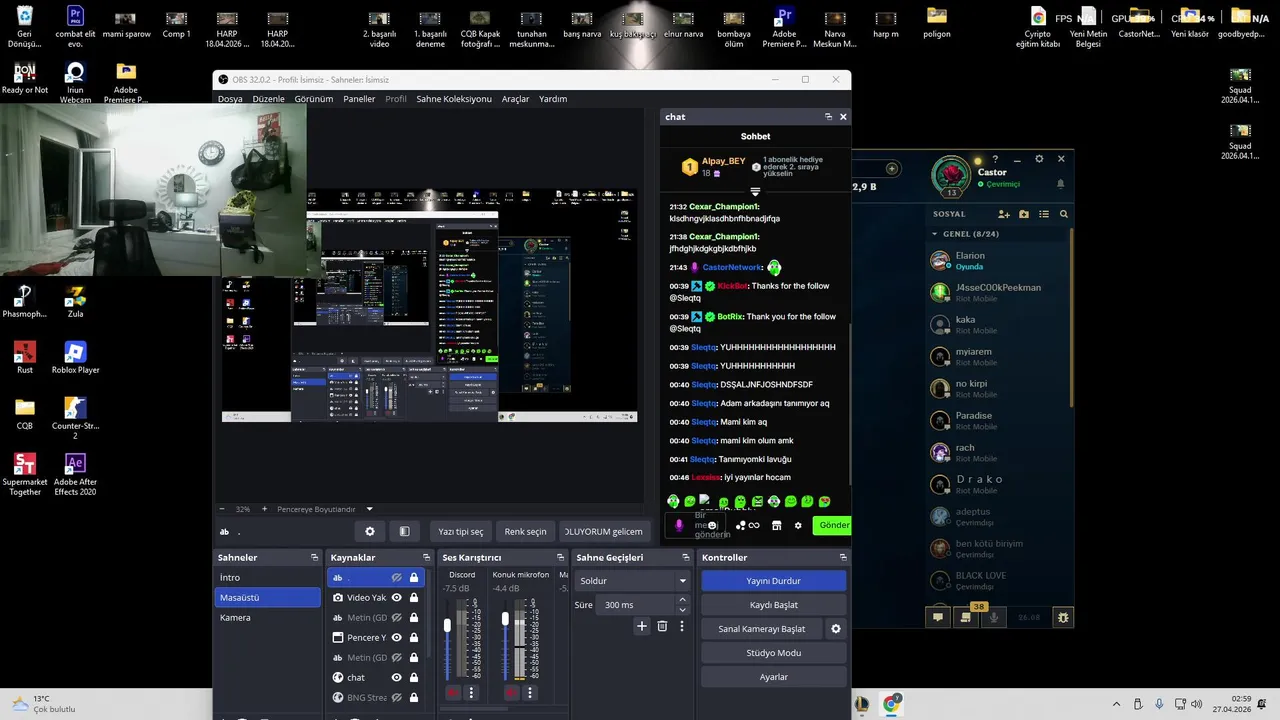Add friend folder icon in League client
This screenshot has width=1280, height=720.
click(x=1023, y=214)
